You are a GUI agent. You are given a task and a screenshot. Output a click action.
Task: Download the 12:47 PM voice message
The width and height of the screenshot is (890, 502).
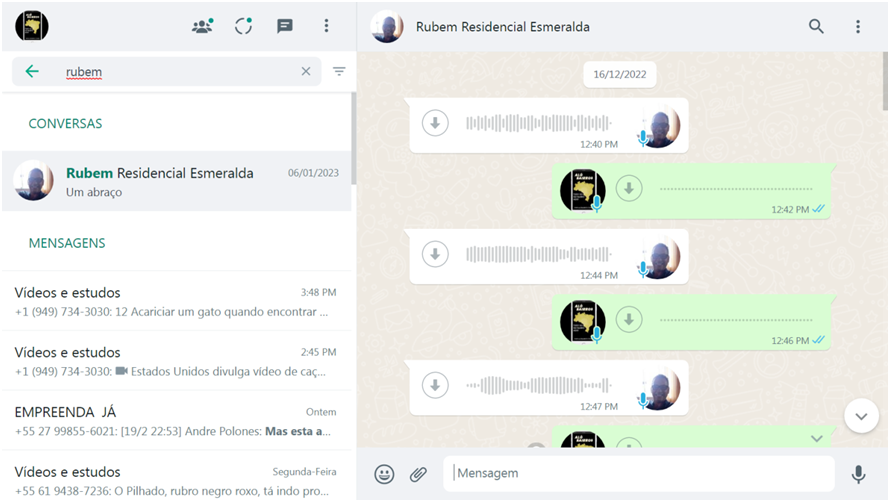click(435, 385)
